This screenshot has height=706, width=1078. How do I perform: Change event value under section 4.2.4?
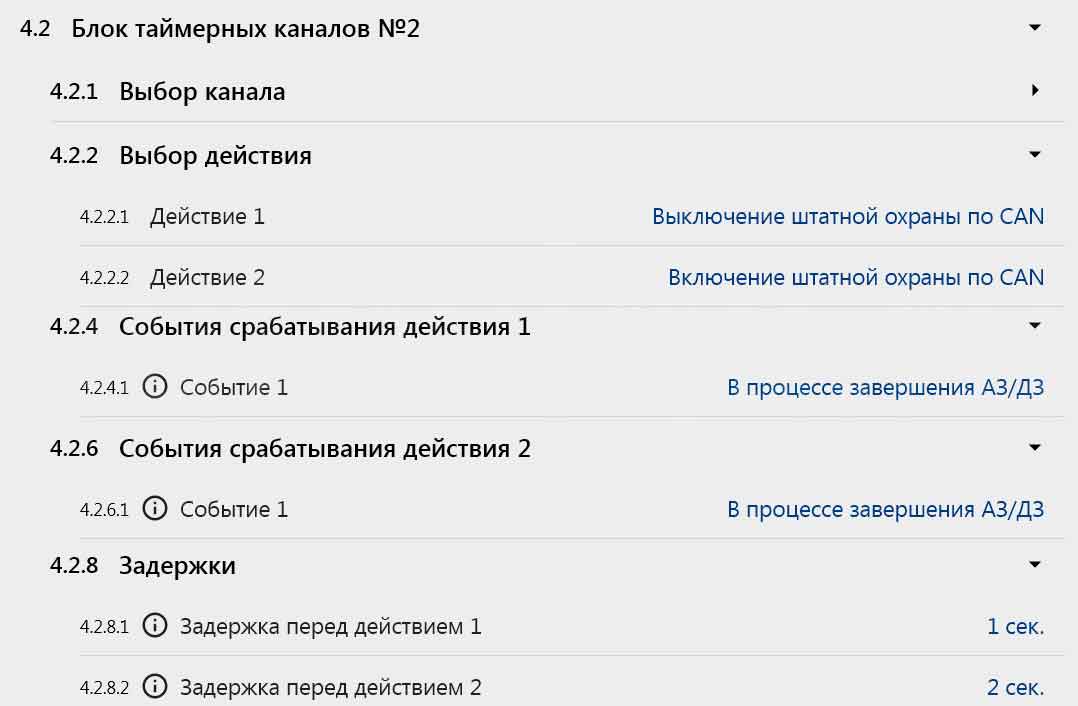click(885, 387)
